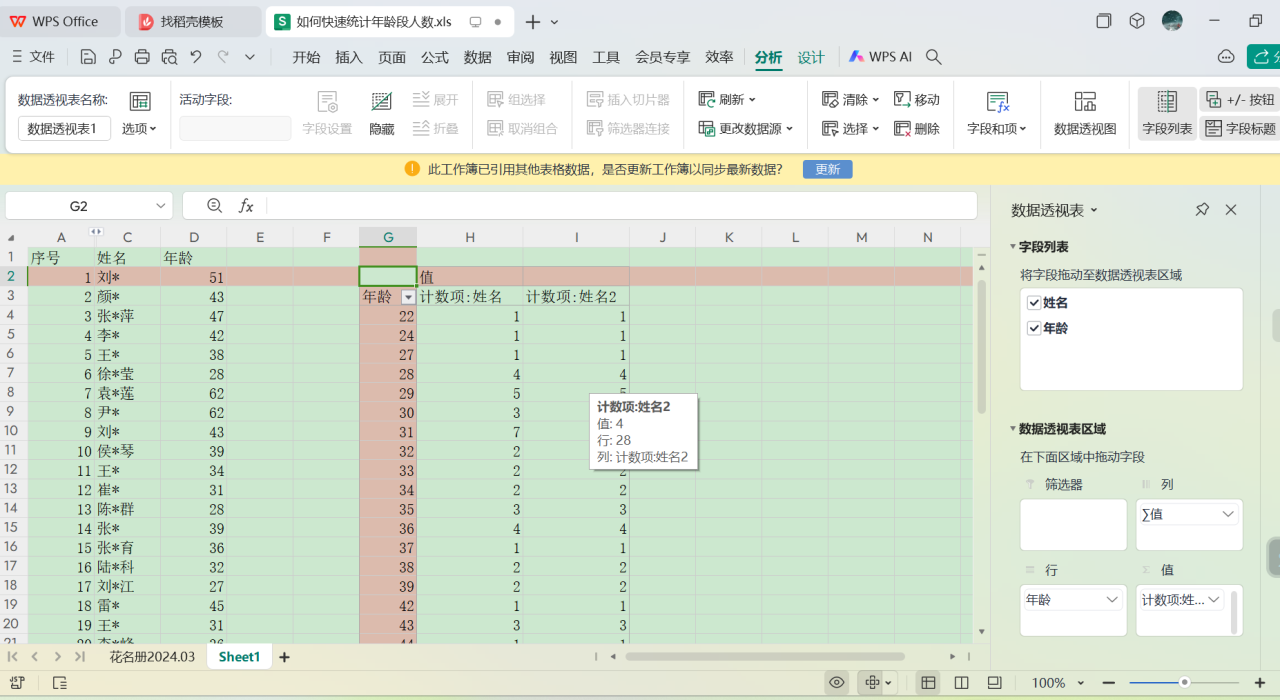Click the zoom slider handle
This screenshot has width=1280, height=700.
pyautogui.click(x=1184, y=683)
